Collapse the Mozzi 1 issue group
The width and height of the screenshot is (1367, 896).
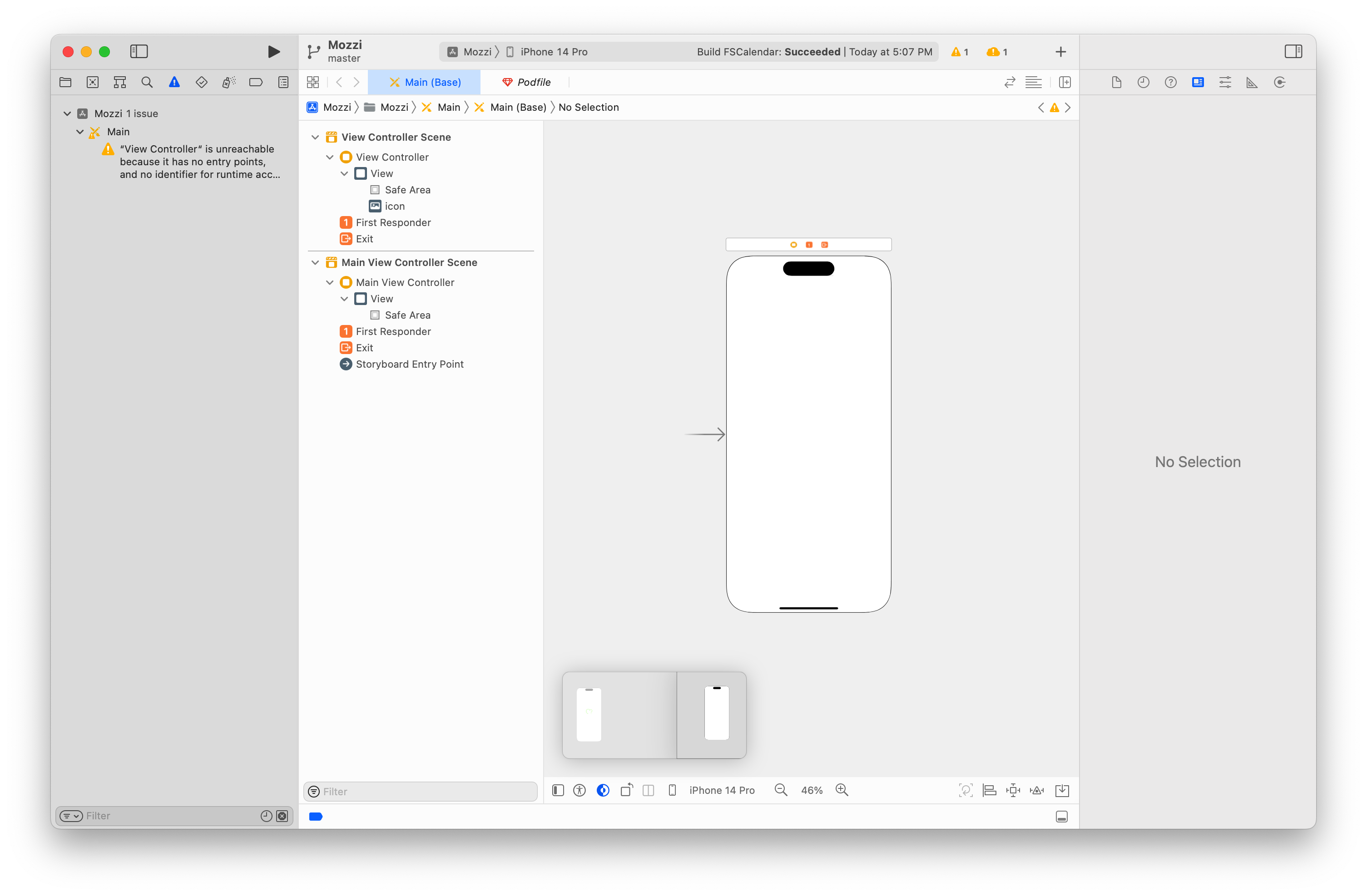(x=67, y=113)
